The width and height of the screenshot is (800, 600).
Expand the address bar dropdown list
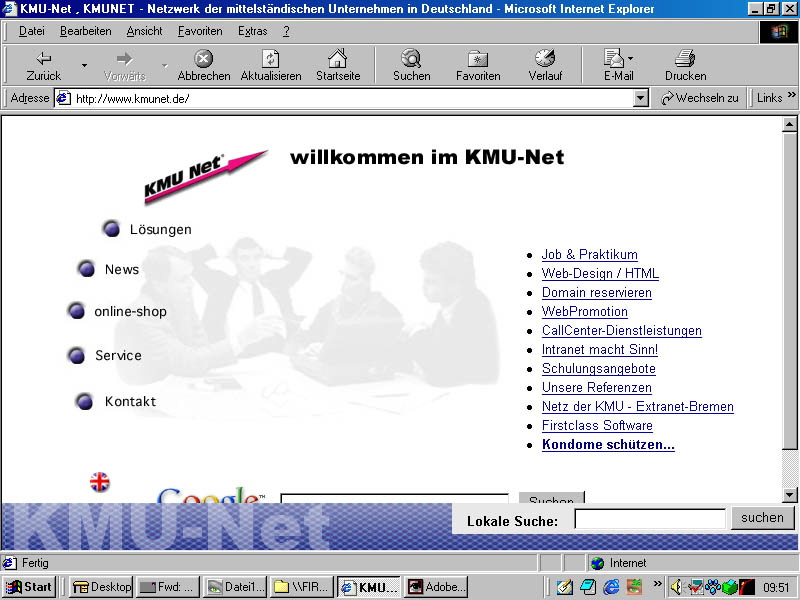click(x=641, y=98)
